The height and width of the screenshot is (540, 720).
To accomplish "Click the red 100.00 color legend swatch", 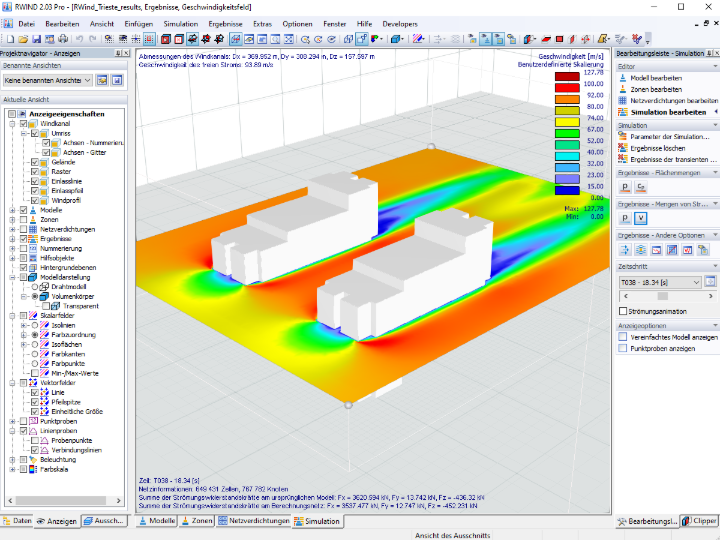I will 567,88.
